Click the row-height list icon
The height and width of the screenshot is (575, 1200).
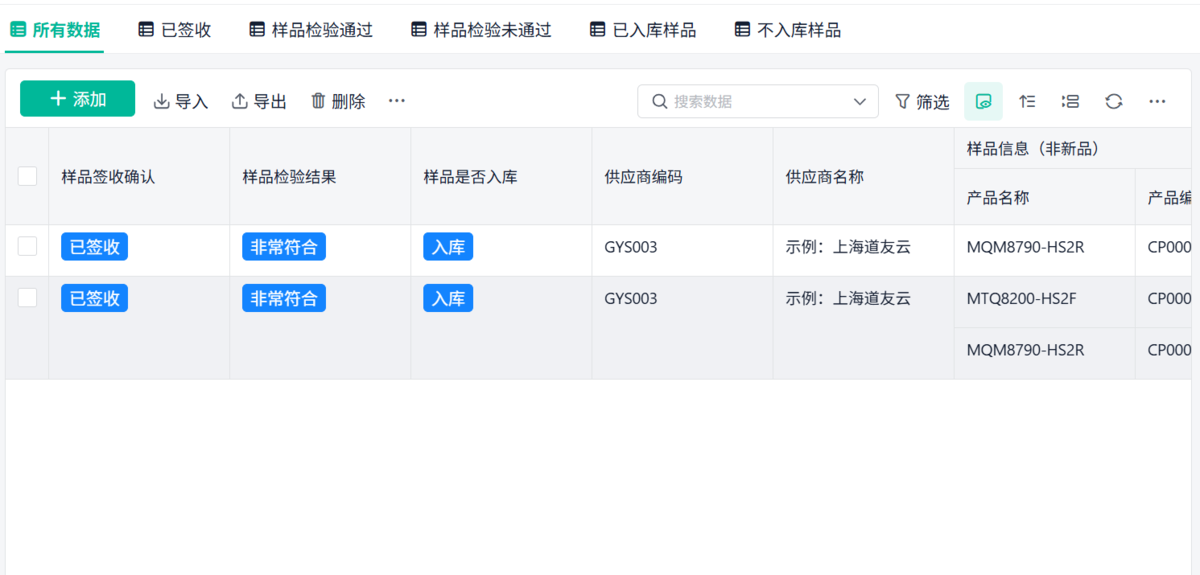pos(1070,101)
